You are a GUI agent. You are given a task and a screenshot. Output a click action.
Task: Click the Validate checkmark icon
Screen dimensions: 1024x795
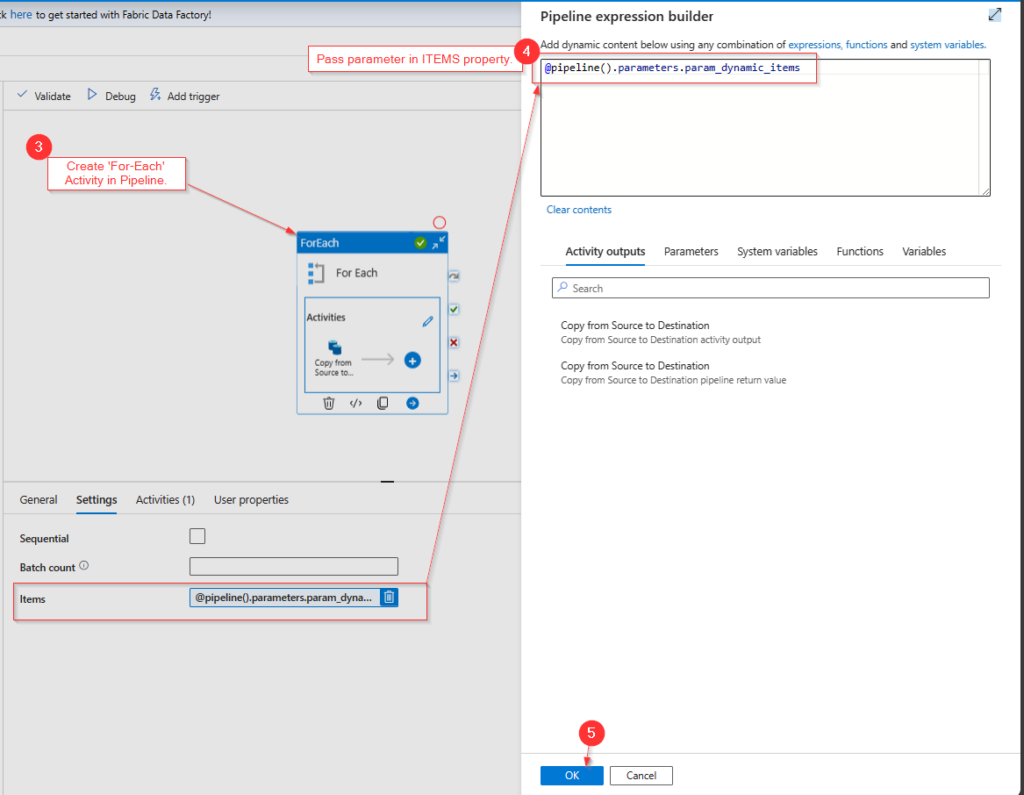click(x=22, y=95)
